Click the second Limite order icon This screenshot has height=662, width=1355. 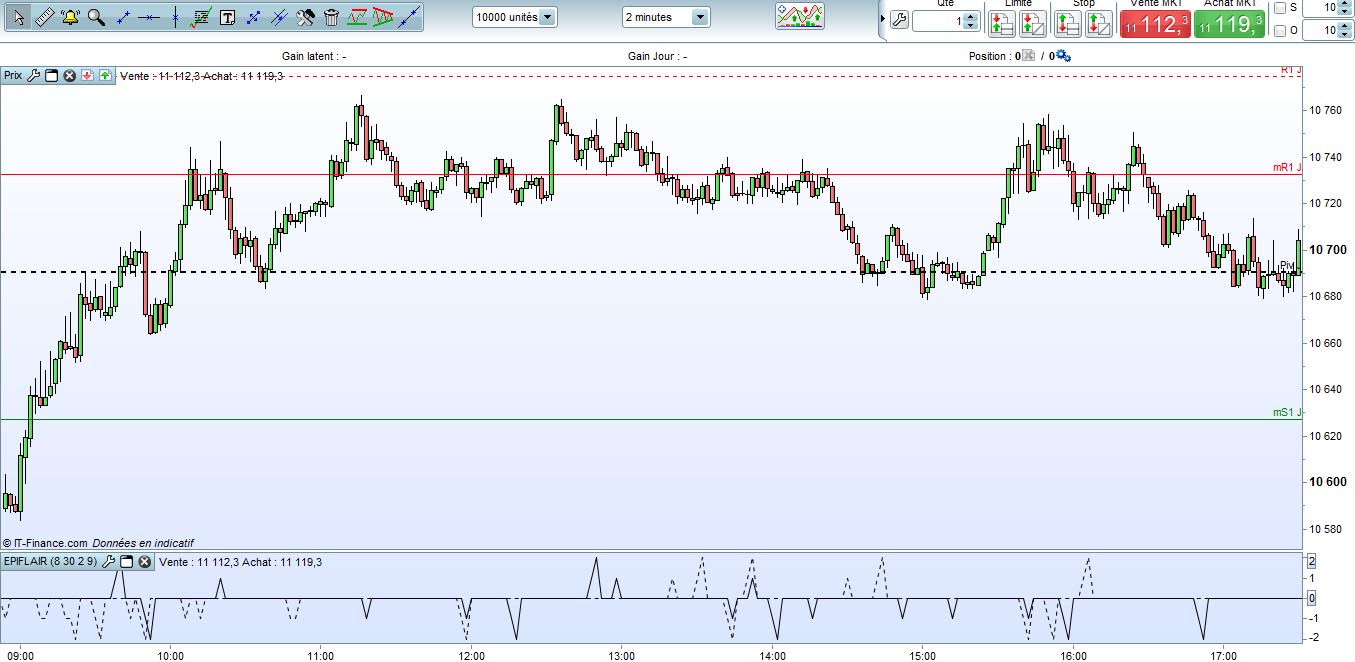coord(1032,24)
